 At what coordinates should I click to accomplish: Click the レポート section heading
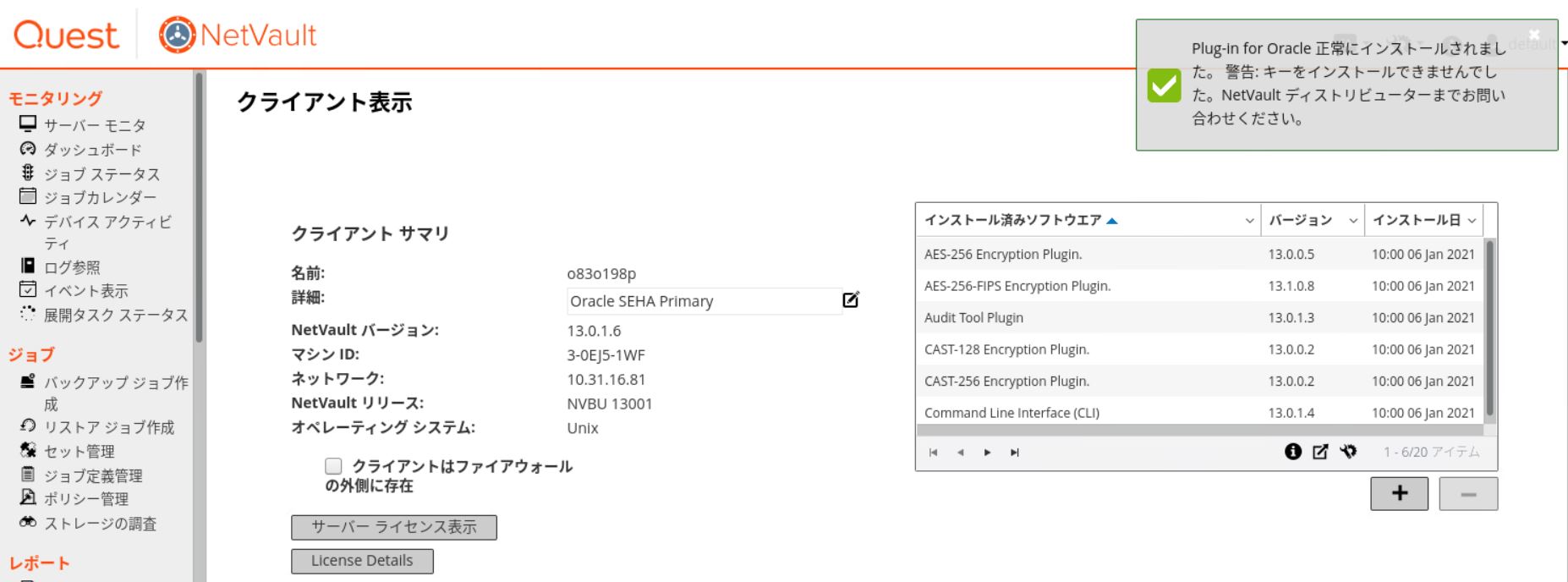[39, 563]
